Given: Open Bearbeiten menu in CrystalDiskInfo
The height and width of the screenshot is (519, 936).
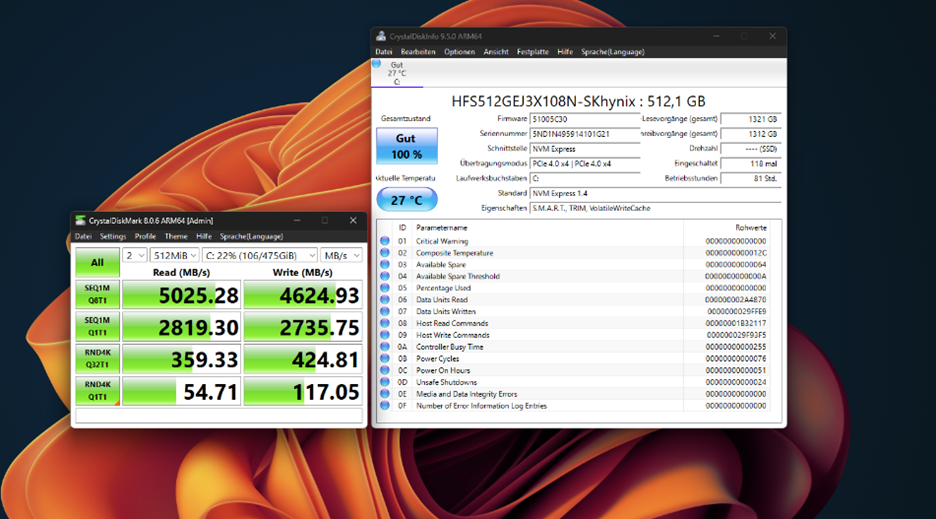Looking at the screenshot, I should click(418, 52).
